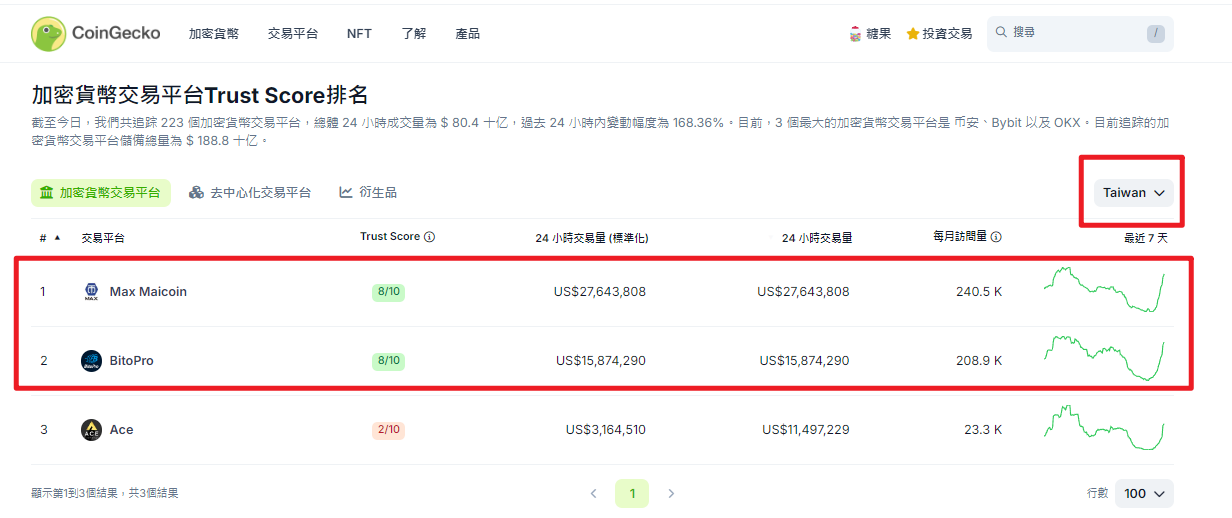Click the CoinGecko gecko logo
This screenshot has width=1232, height=518.
click(x=48, y=33)
